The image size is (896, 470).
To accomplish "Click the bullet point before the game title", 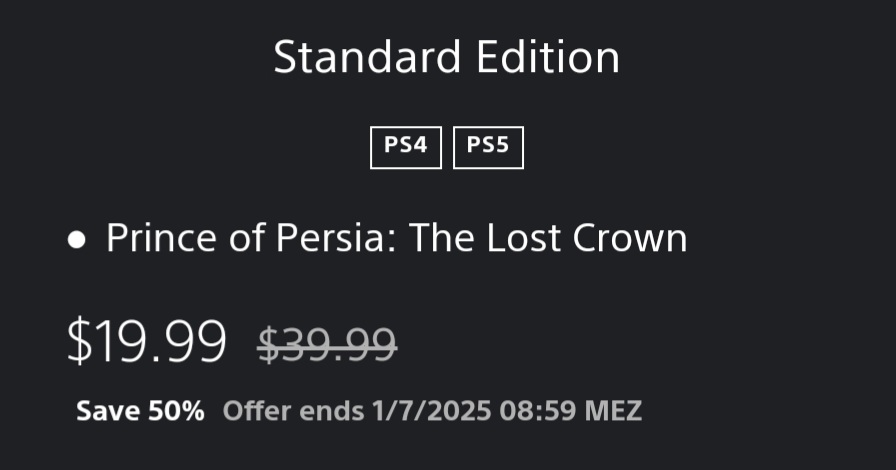I will click(x=77, y=241).
